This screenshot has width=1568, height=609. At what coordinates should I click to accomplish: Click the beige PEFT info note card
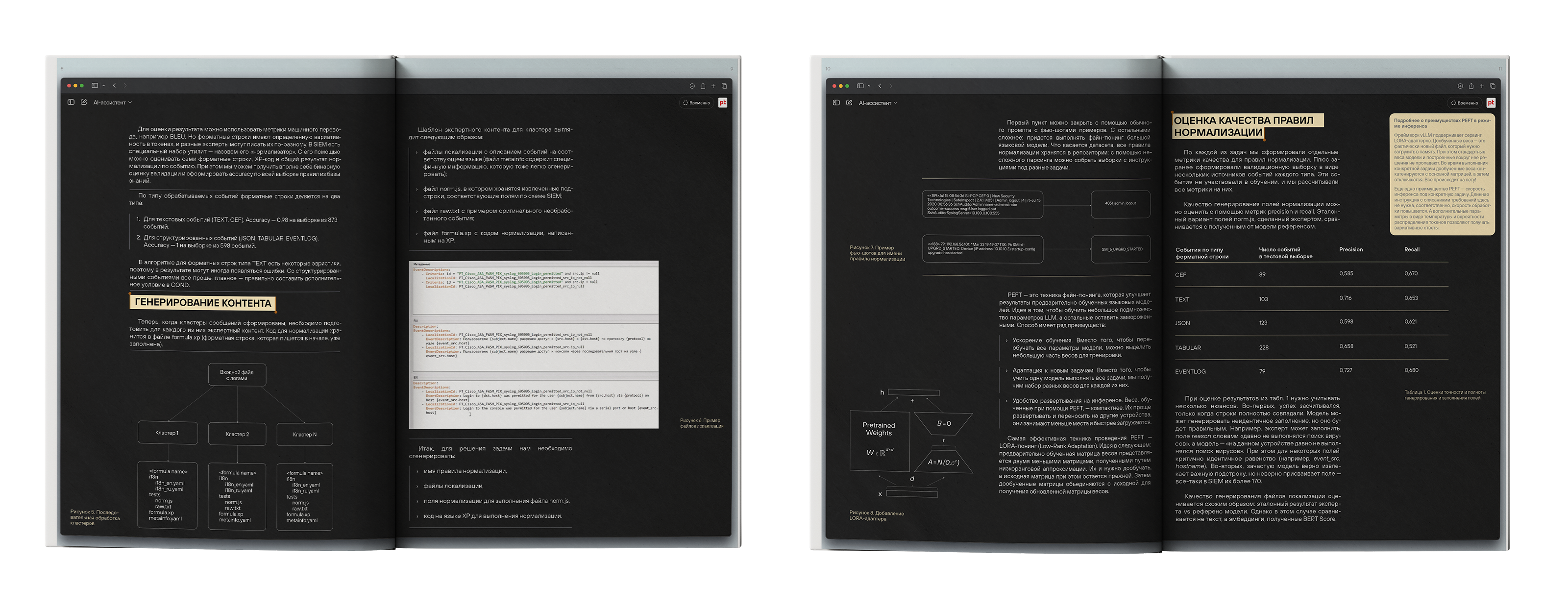pyautogui.click(x=1442, y=174)
